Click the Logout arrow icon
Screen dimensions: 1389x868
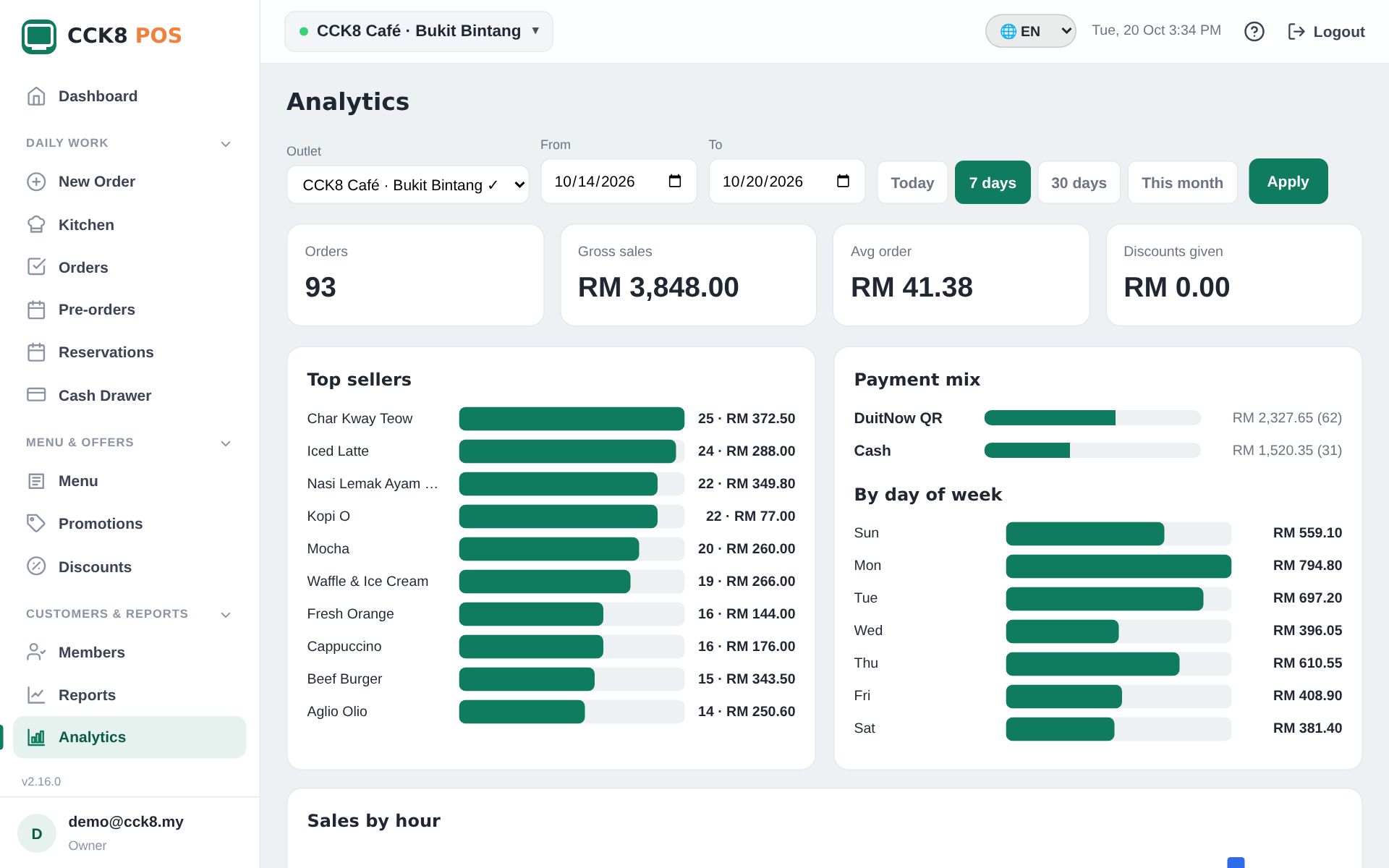tap(1296, 31)
